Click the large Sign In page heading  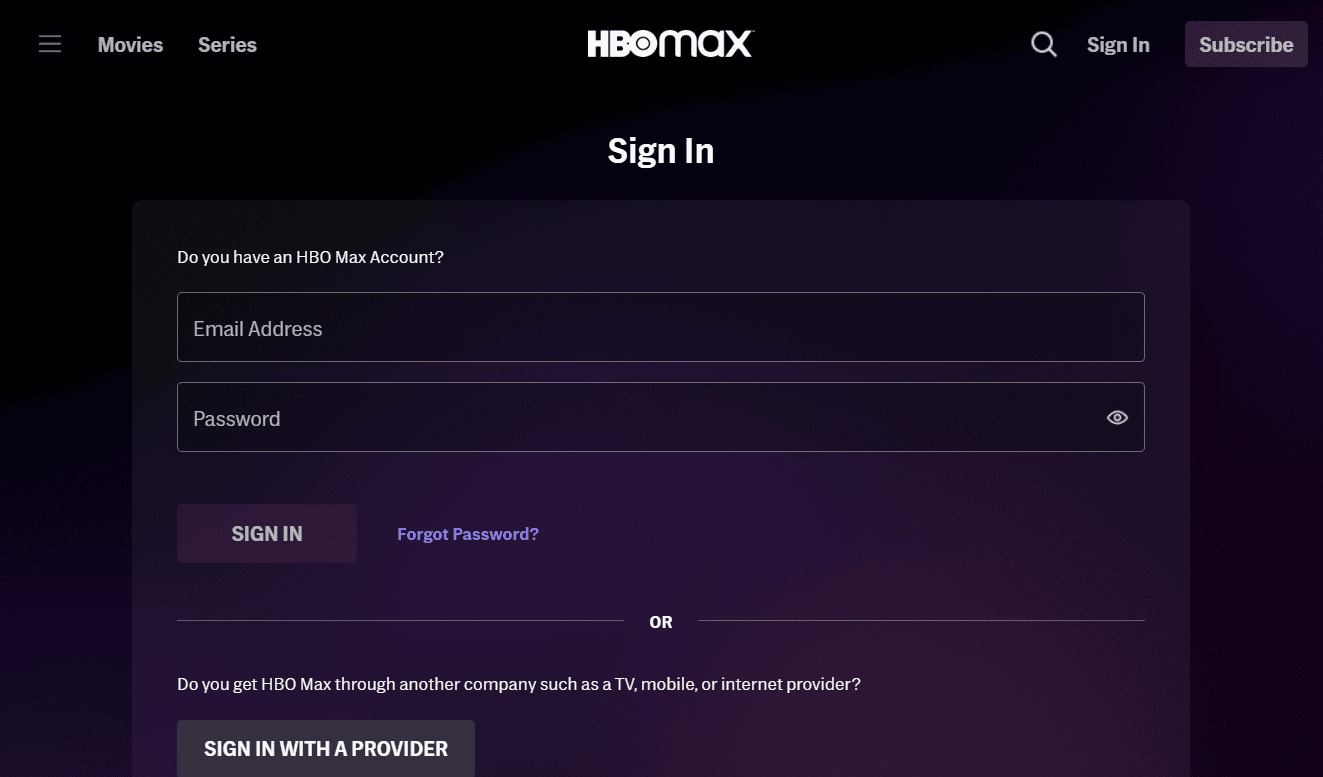pyautogui.click(x=661, y=151)
